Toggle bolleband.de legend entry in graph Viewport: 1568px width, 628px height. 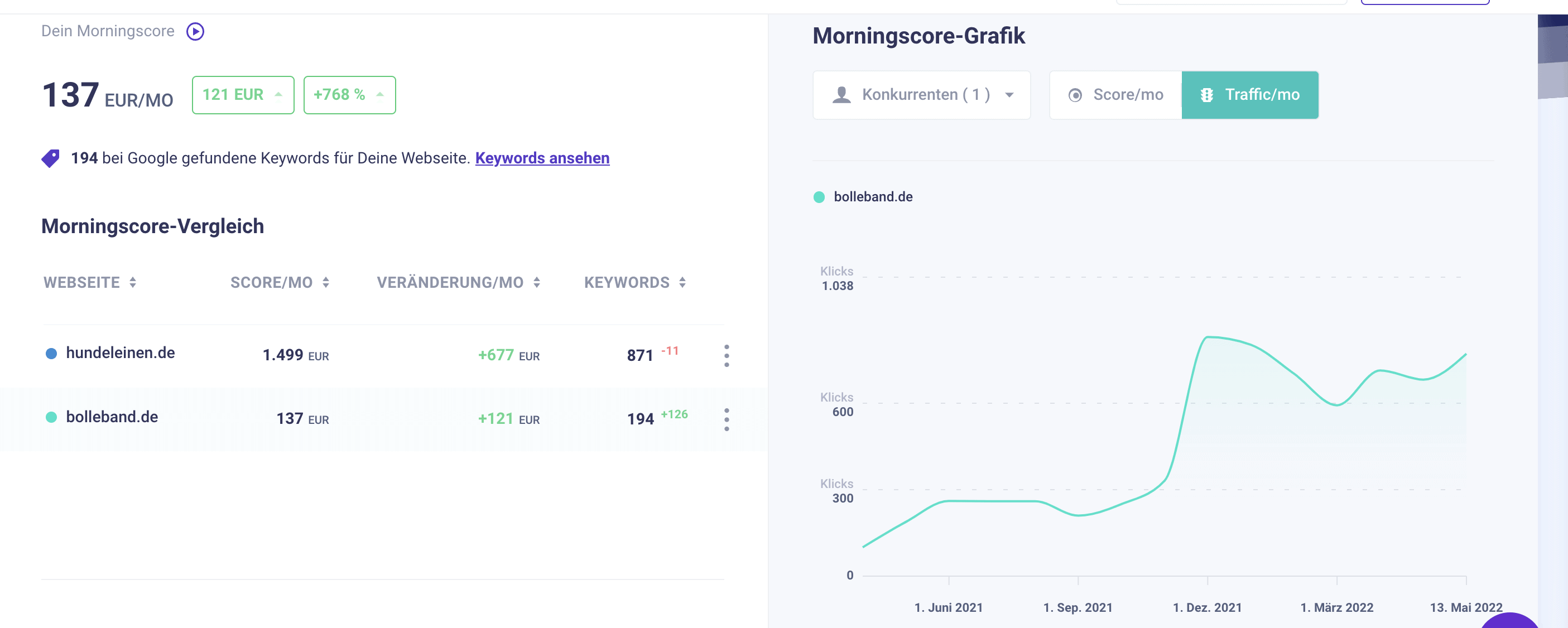tap(863, 196)
